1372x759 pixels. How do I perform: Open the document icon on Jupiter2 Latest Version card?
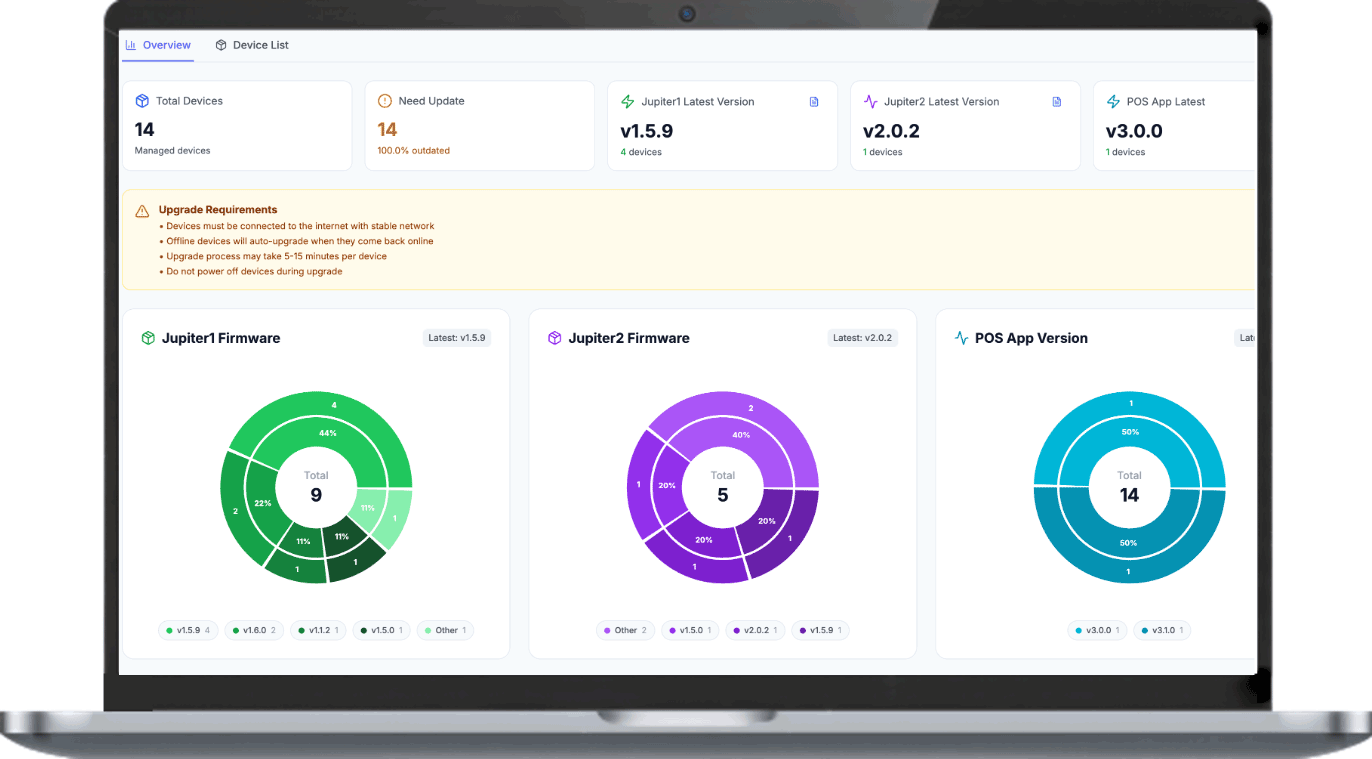coord(1057,102)
